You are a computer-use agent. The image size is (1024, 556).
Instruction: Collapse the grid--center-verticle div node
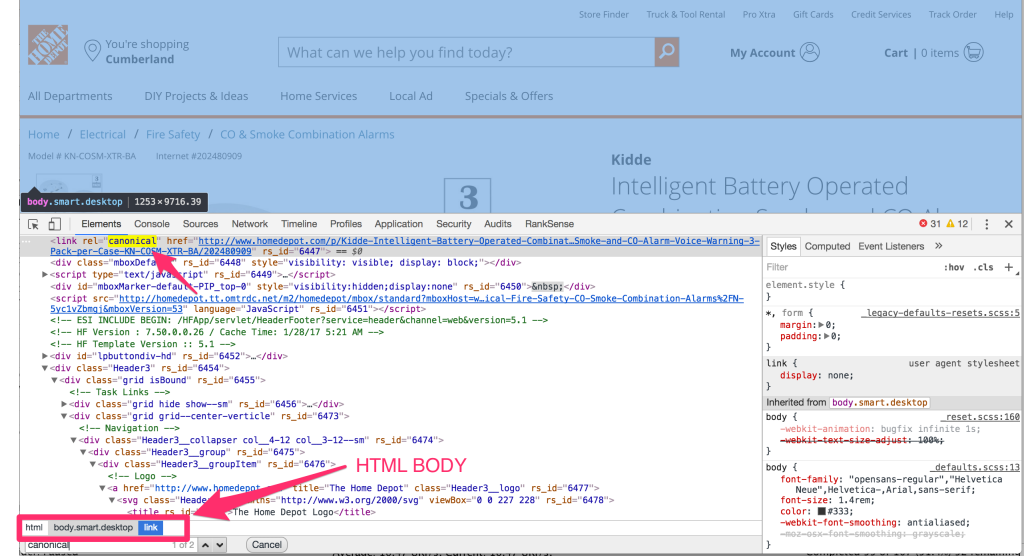pos(64,416)
